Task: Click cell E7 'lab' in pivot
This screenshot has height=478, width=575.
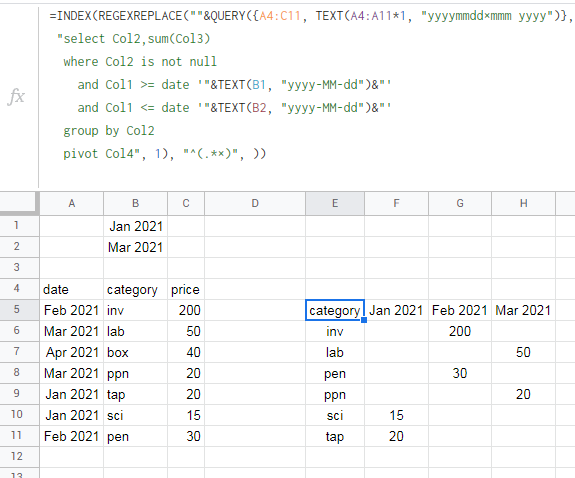Action: tap(335, 352)
